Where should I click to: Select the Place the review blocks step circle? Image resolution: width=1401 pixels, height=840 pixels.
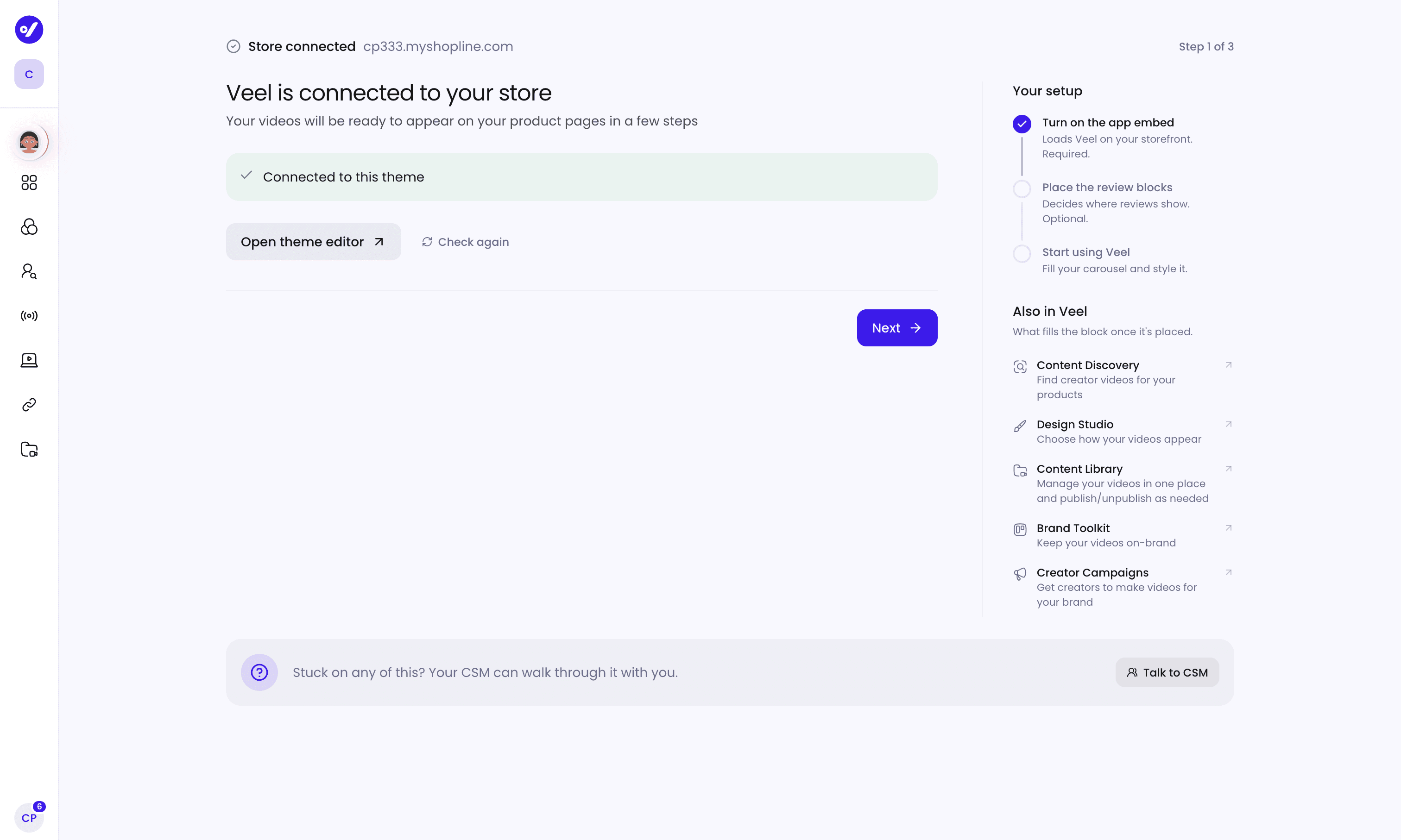tap(1022, 188)
